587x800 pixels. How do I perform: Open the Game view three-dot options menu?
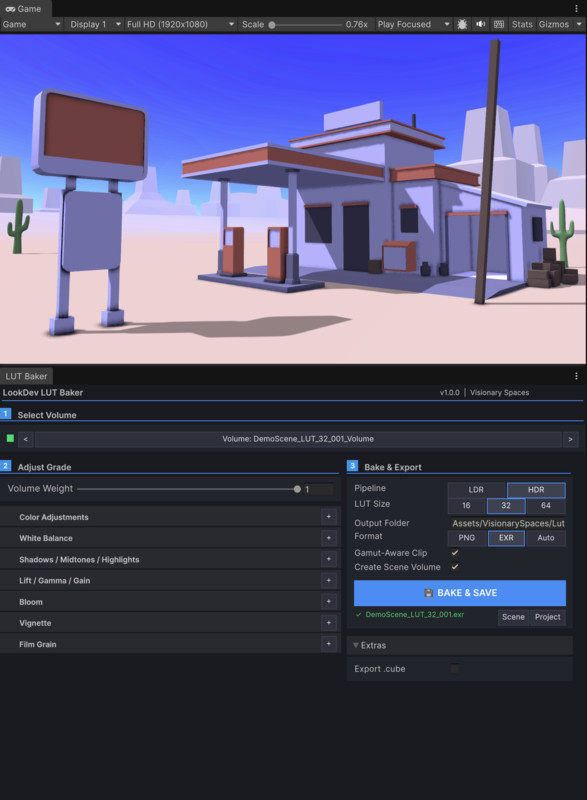coord(576,8)
